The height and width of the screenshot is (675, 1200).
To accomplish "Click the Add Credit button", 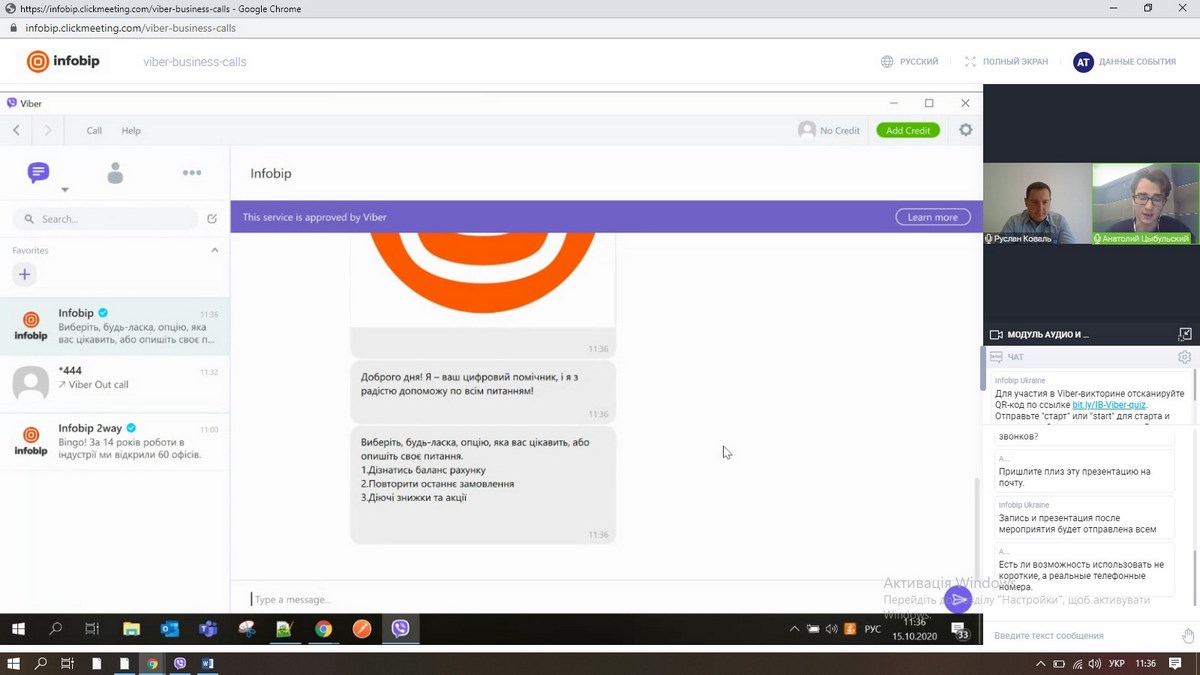I will click(907, 130).
